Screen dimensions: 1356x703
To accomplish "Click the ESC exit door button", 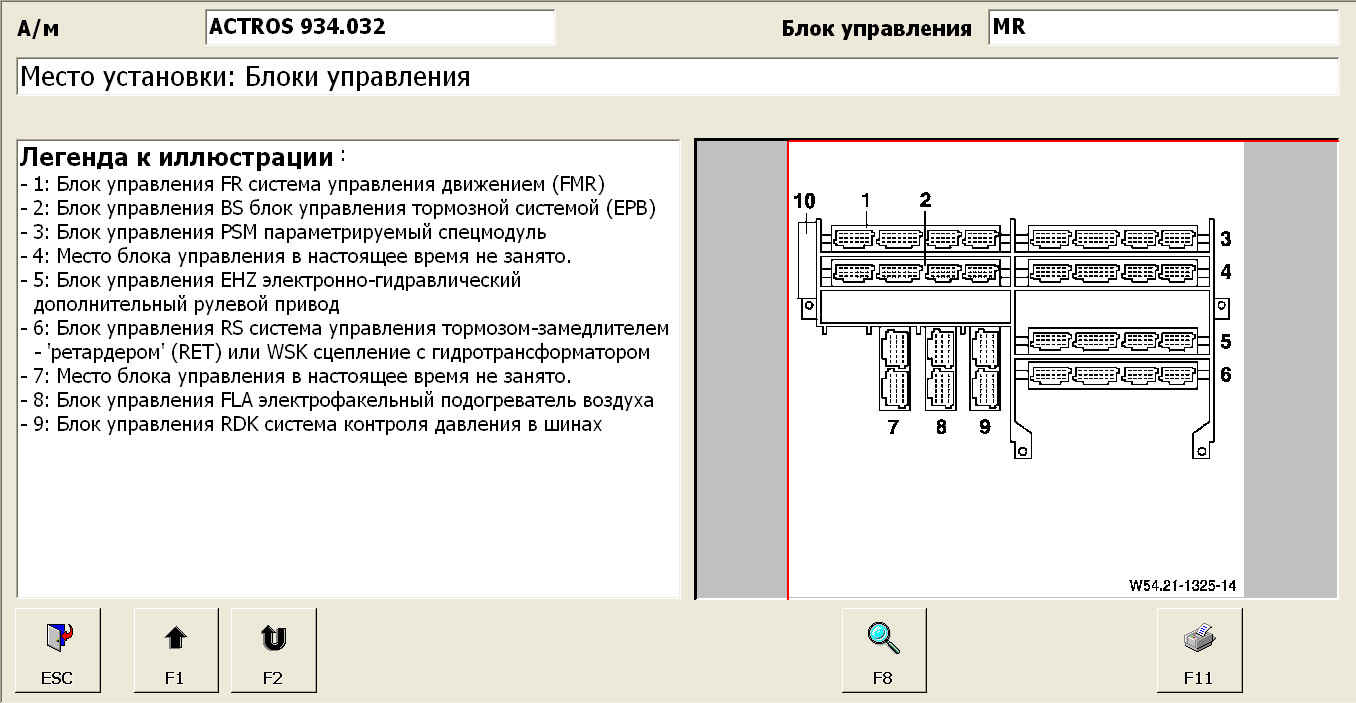I will tap(57, 651).
